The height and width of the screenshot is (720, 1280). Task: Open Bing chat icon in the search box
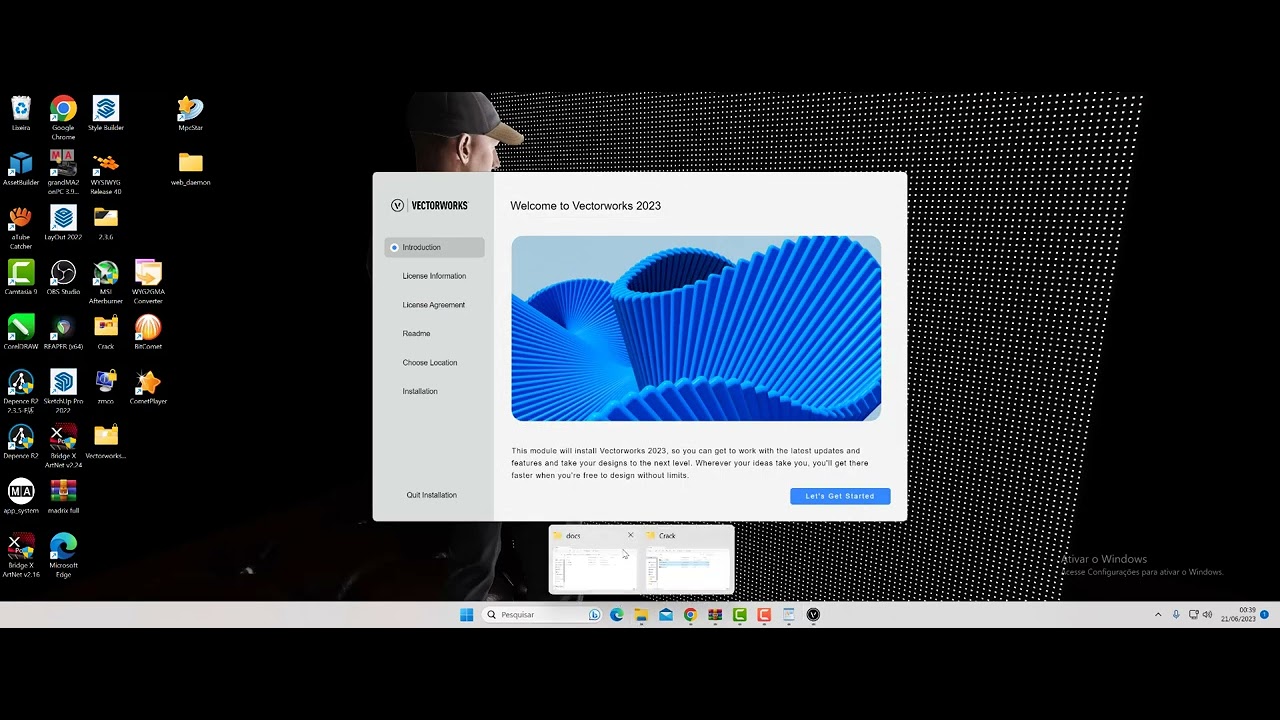click(594, 615)
